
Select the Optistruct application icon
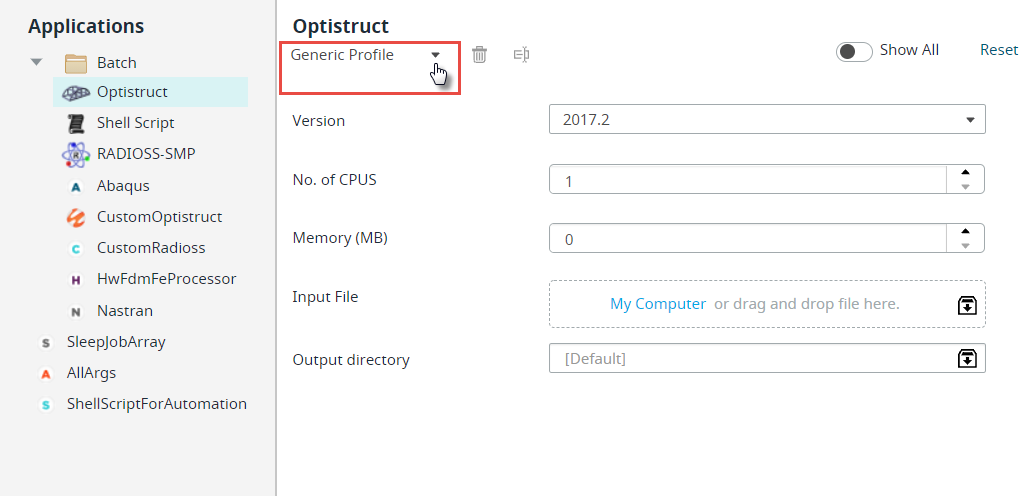[77, 92]
